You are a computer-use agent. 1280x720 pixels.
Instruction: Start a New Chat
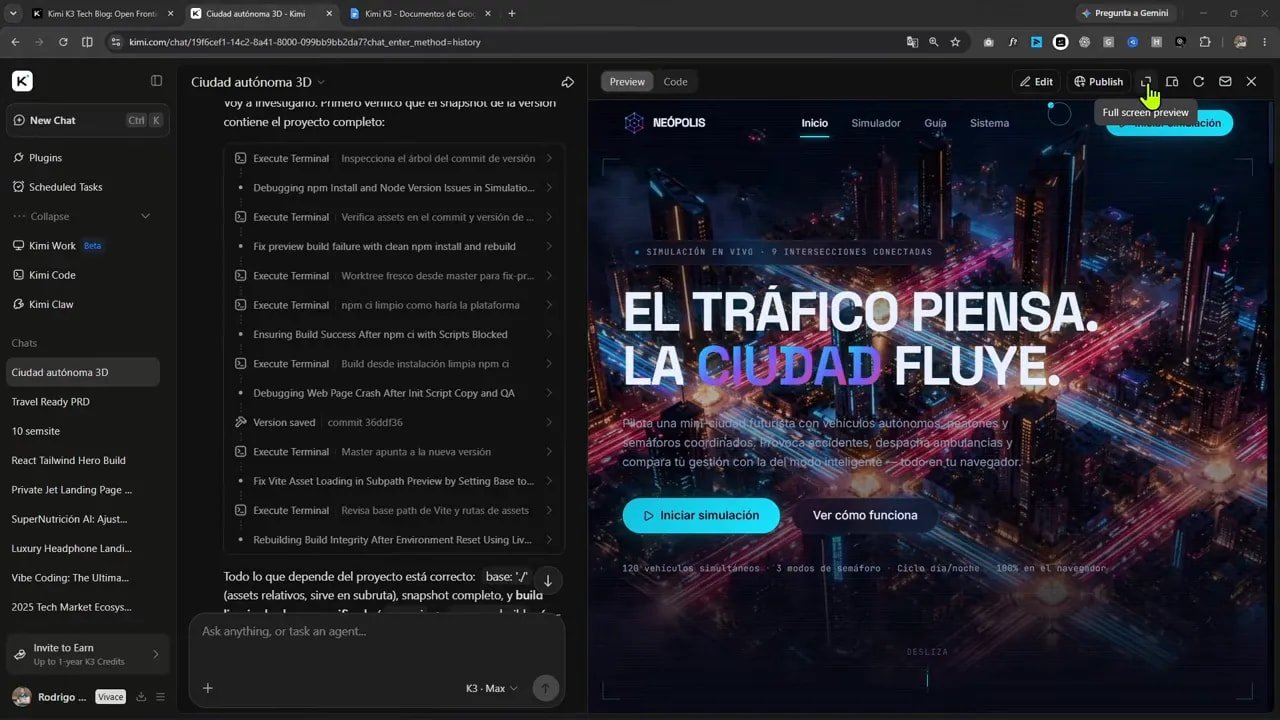(88, 120)
